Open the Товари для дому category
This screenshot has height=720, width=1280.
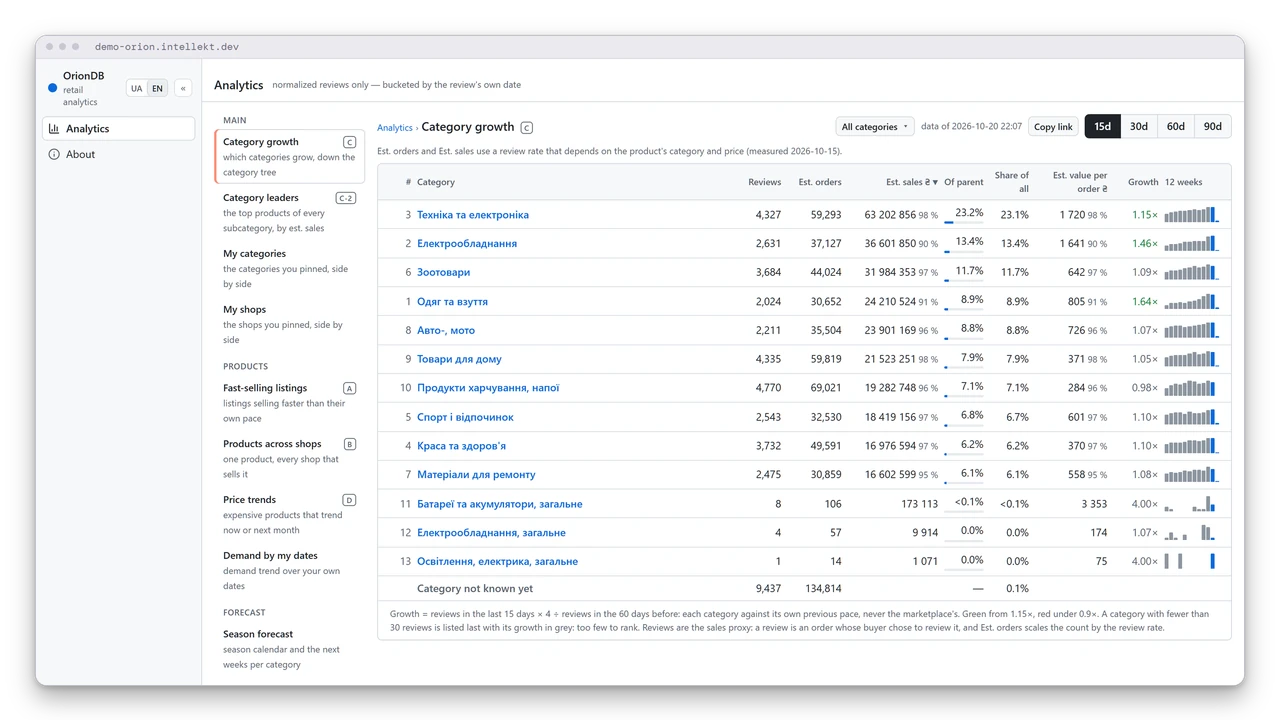[x=459, y=359]
